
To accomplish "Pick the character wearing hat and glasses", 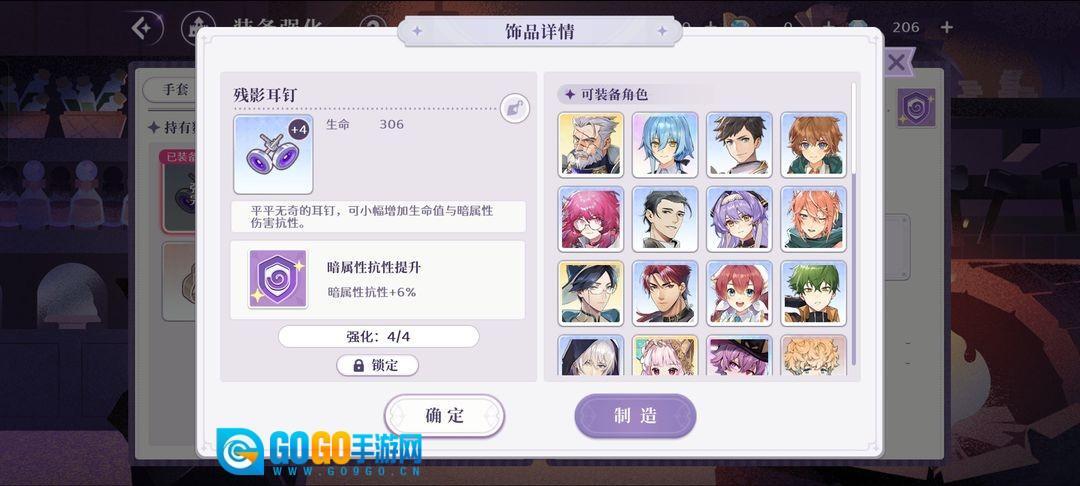I will coord(591,293).
